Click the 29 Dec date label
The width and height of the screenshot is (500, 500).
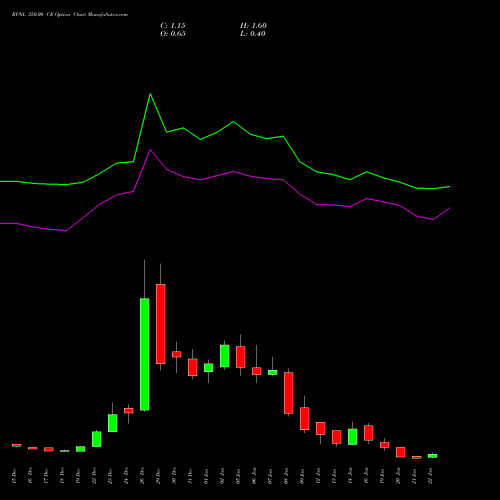[x=159, y=476]
